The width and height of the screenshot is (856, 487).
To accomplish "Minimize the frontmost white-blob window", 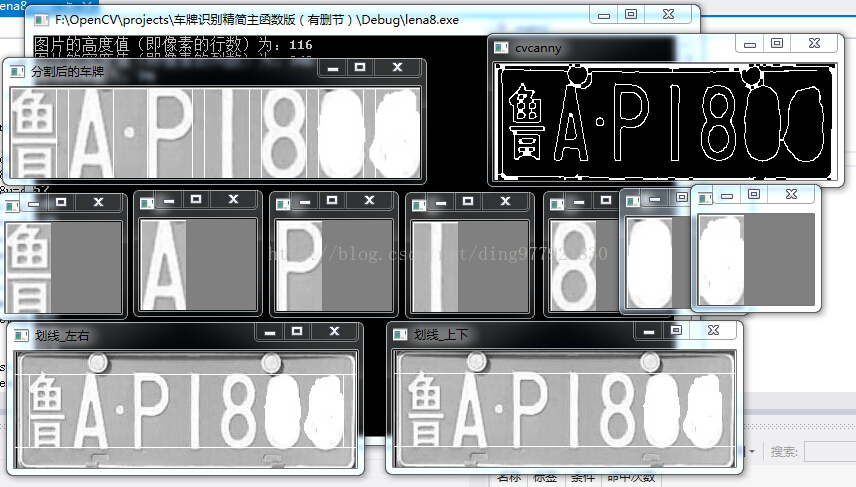I will (x=727, y=195).
